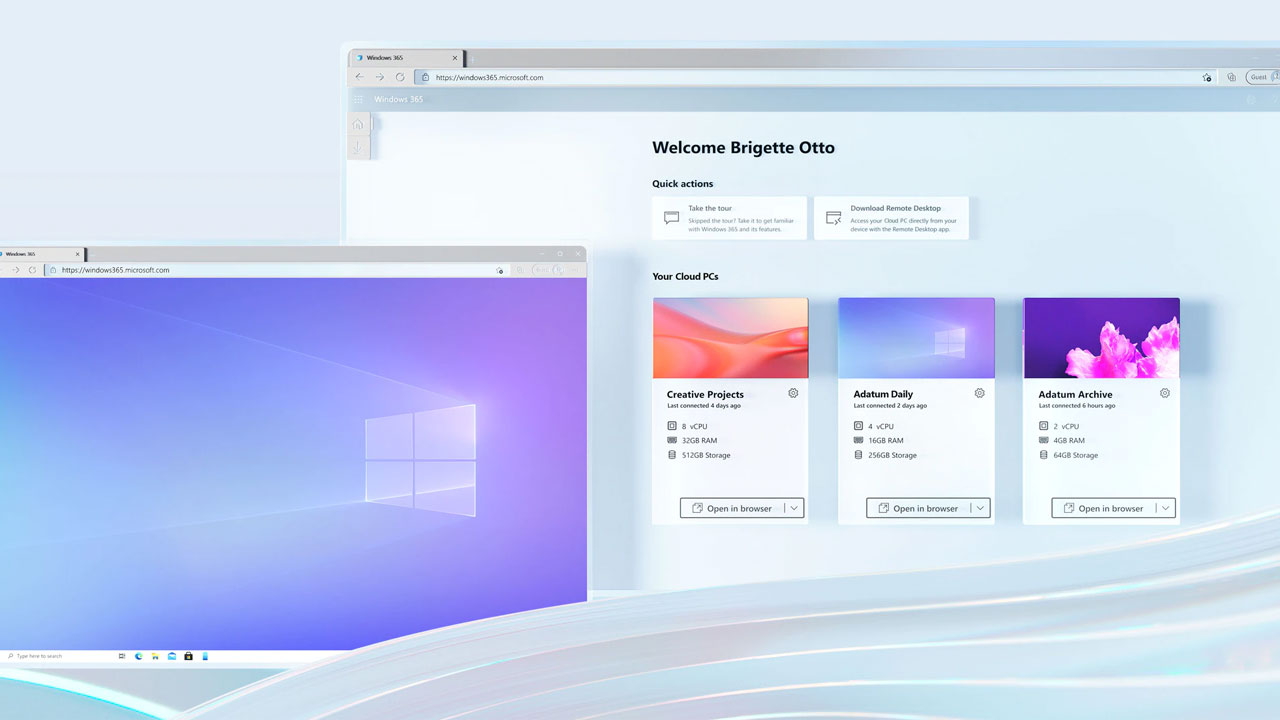Click Download Remote Desktop quick action
This screenshot has height=720, width=1280.
(x=891, y=218)
